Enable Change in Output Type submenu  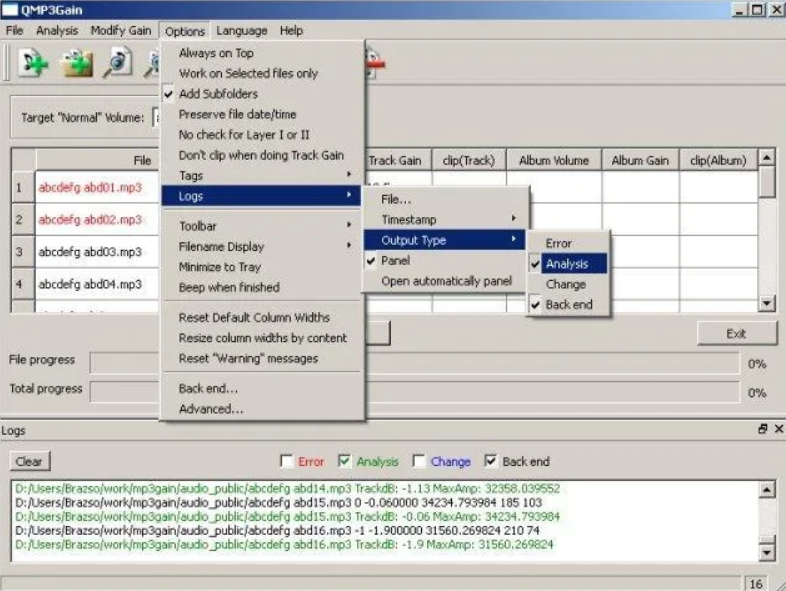coord(567,284)
